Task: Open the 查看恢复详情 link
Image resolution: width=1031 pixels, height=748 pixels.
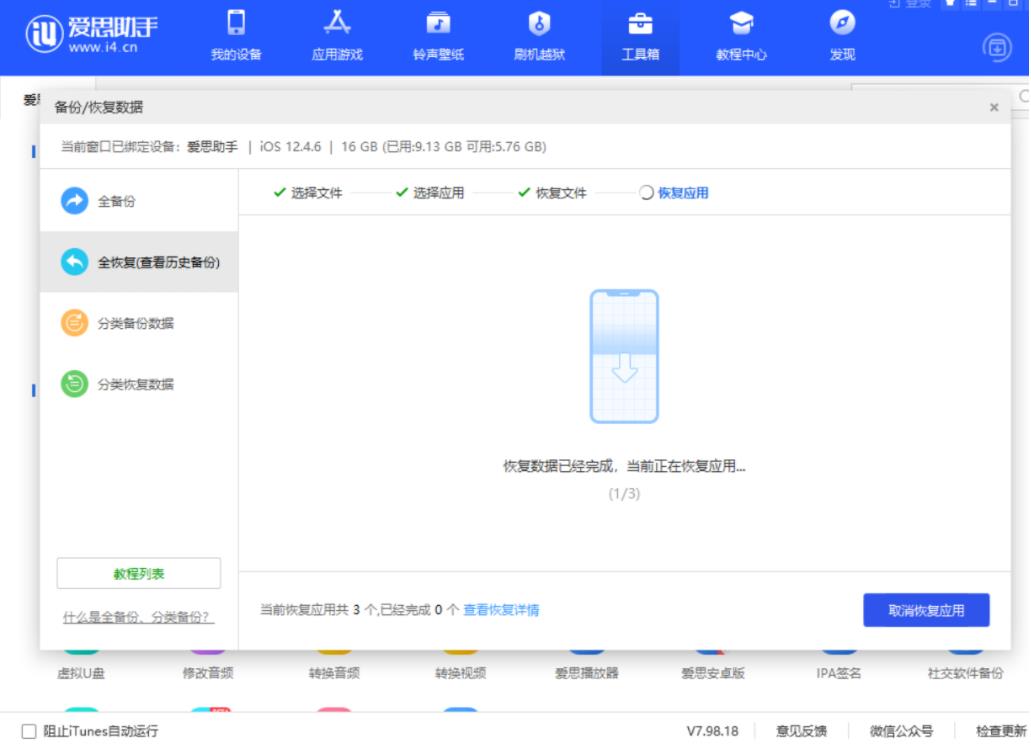Action: (501, 610)
